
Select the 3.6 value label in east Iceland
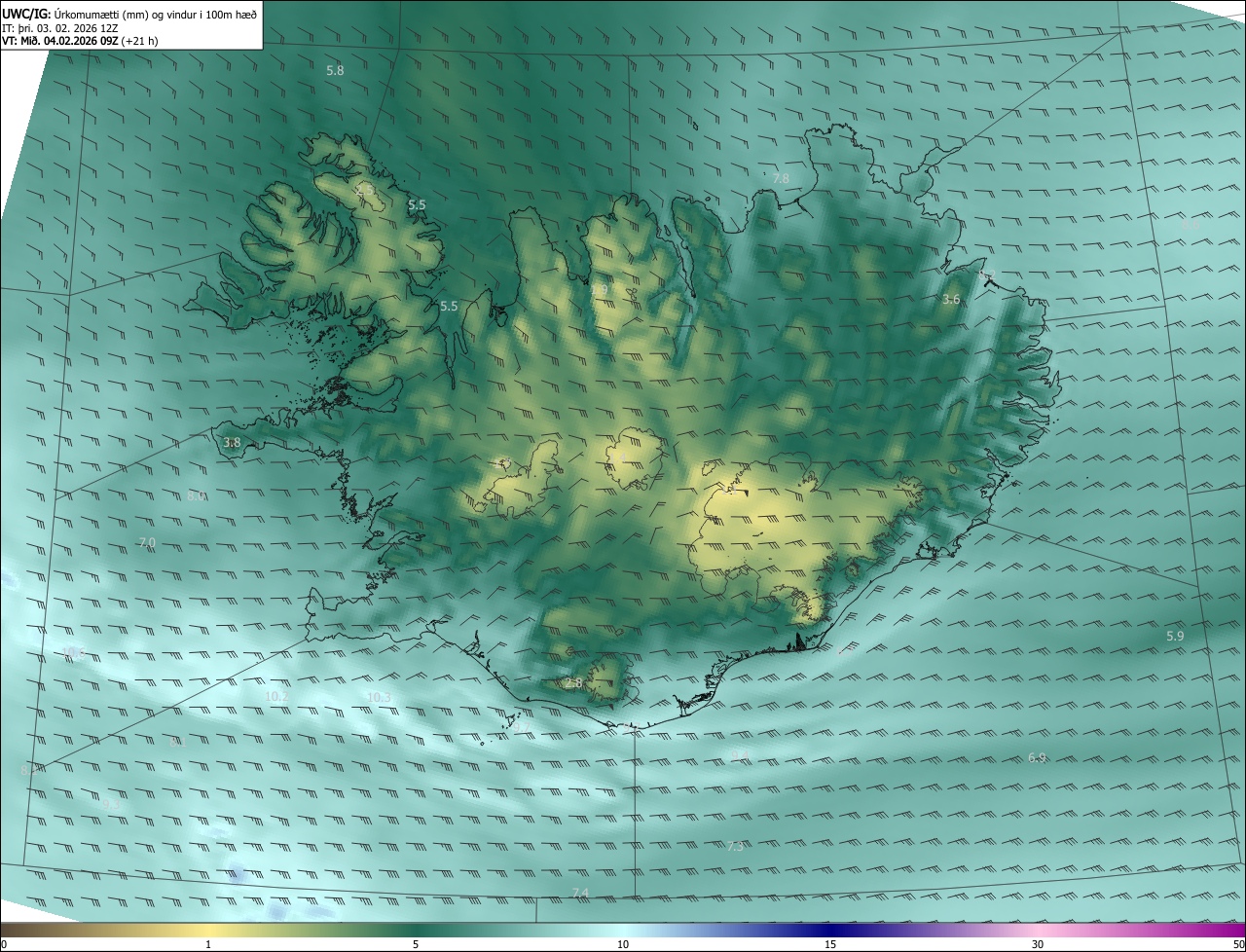pyautogui.click(x=951, y=300)
